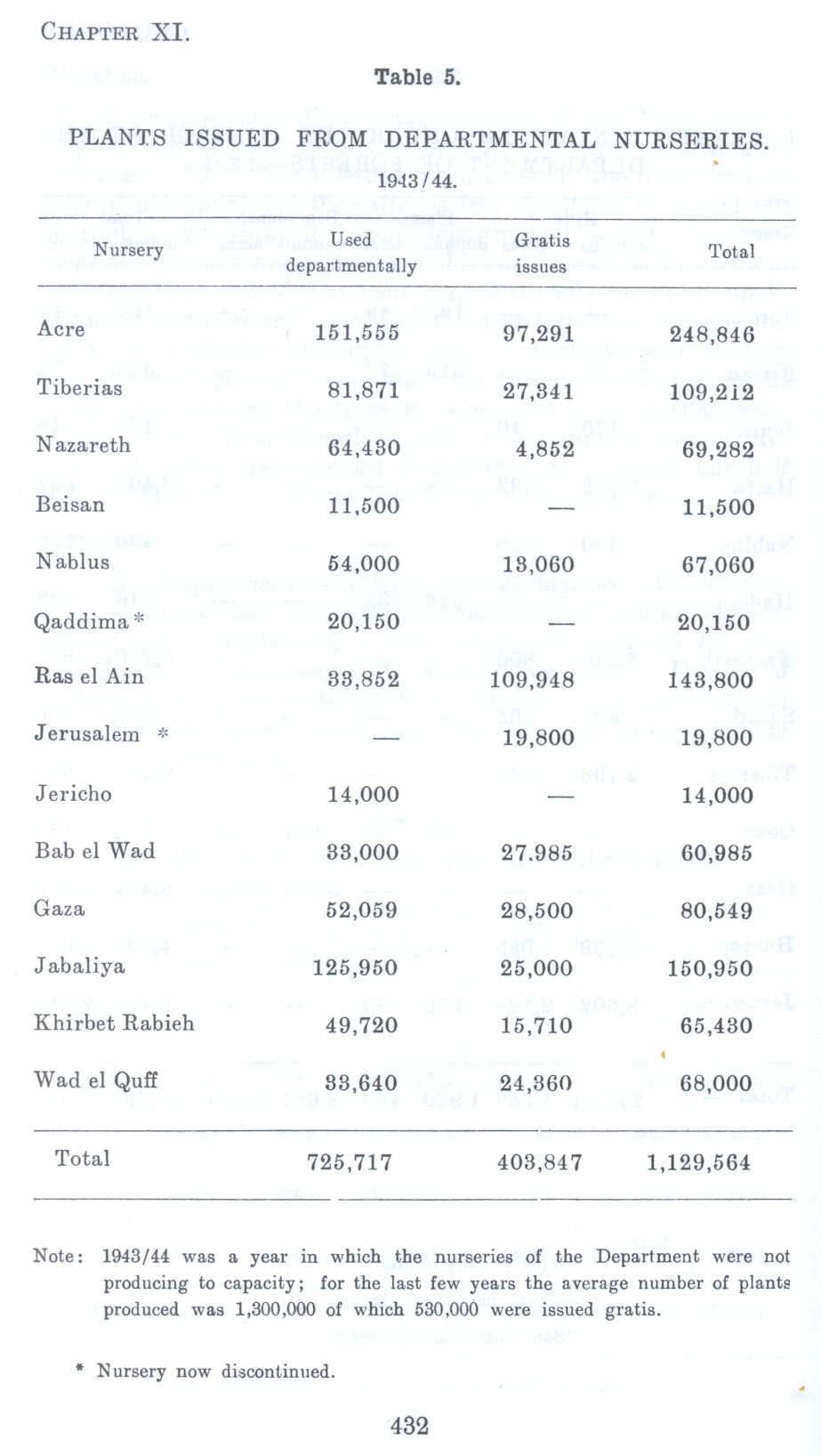
Task: Click the page number 432
Action: pos(410,1426)
